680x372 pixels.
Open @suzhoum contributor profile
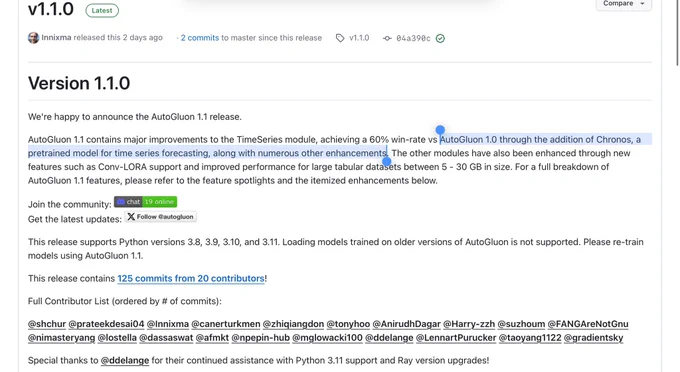(x=521, y=324)
